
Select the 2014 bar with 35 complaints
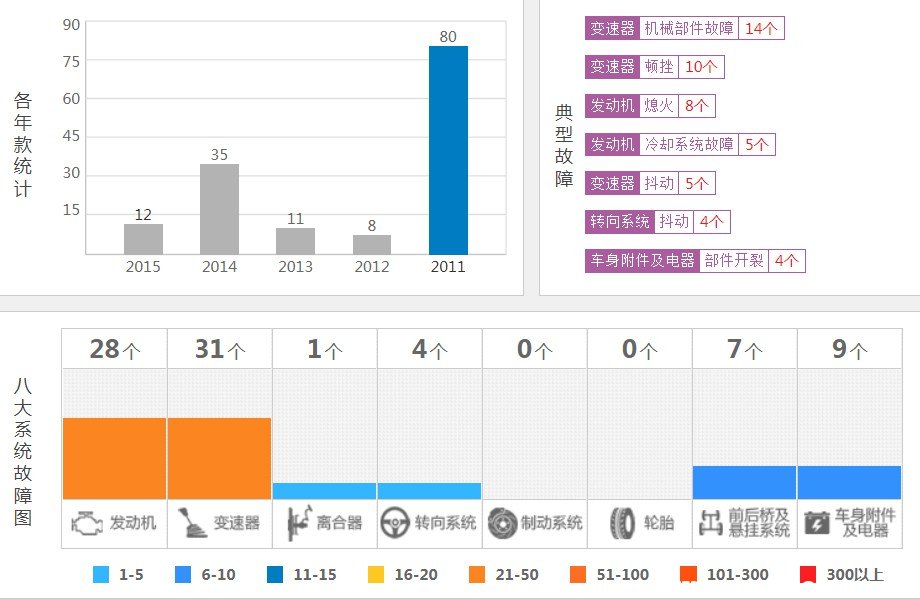219,209
